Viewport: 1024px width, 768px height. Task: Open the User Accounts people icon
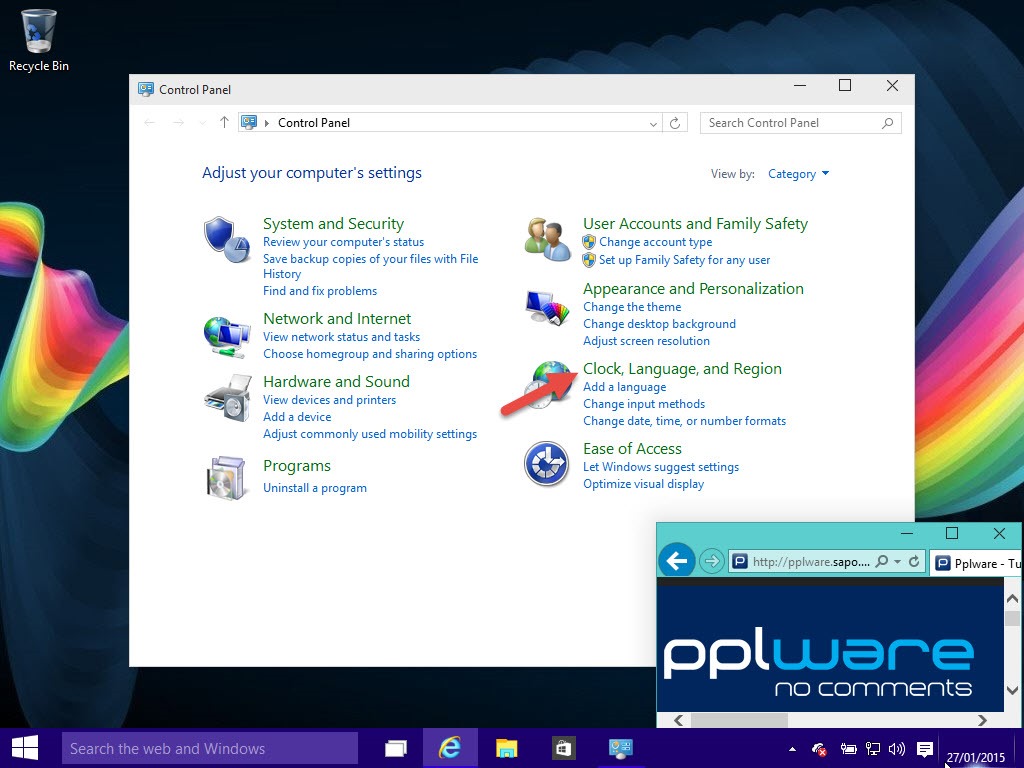click(x=547, y=240)
